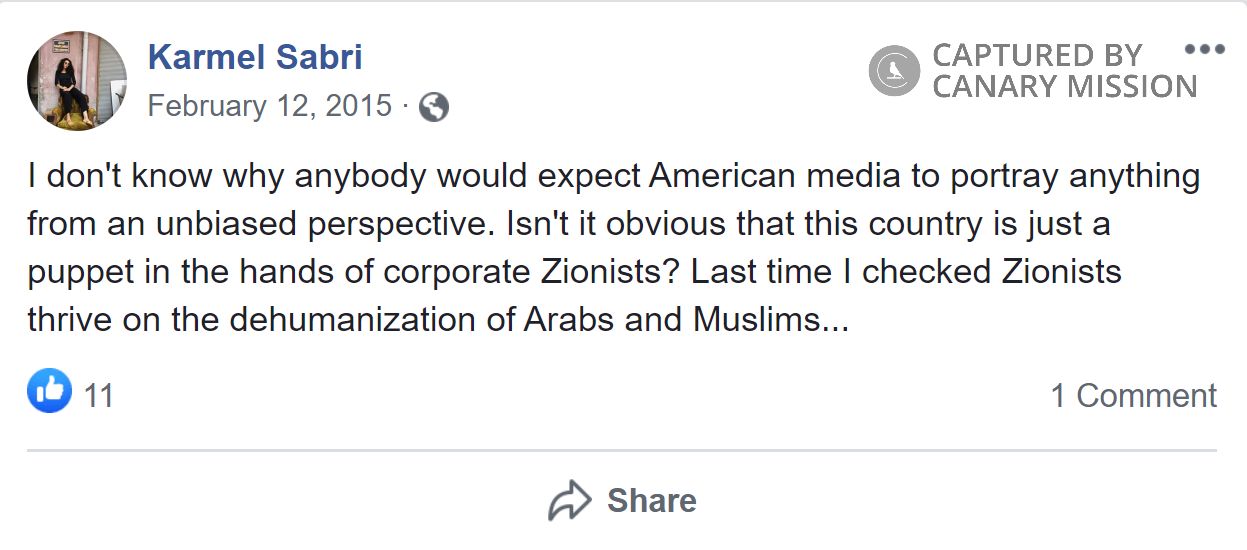1247x550 pixels.
Task: Visit the Karmel Sabri profile name link
Action: click(255, 57)
